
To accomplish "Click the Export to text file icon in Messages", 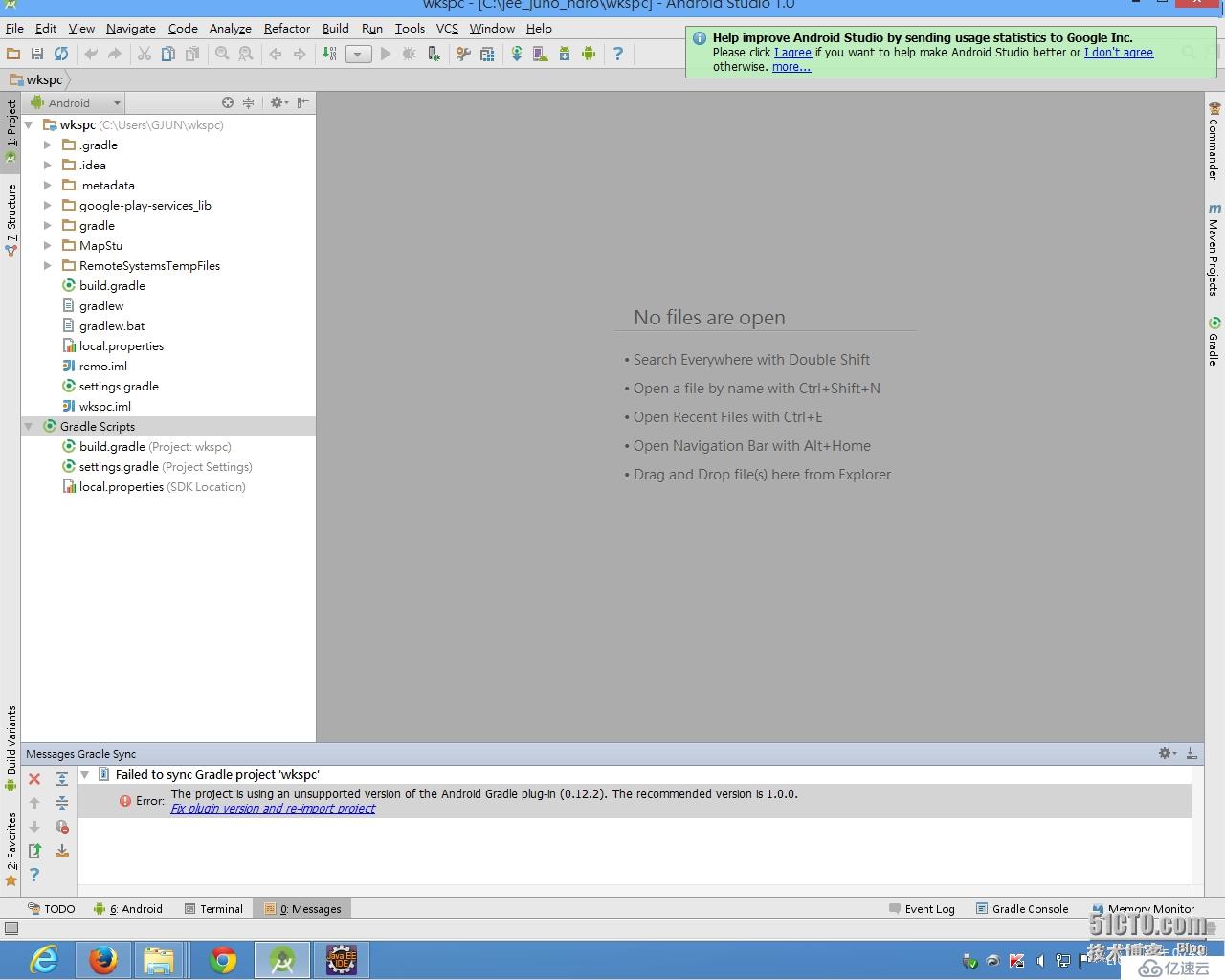I will pos(34,851).
